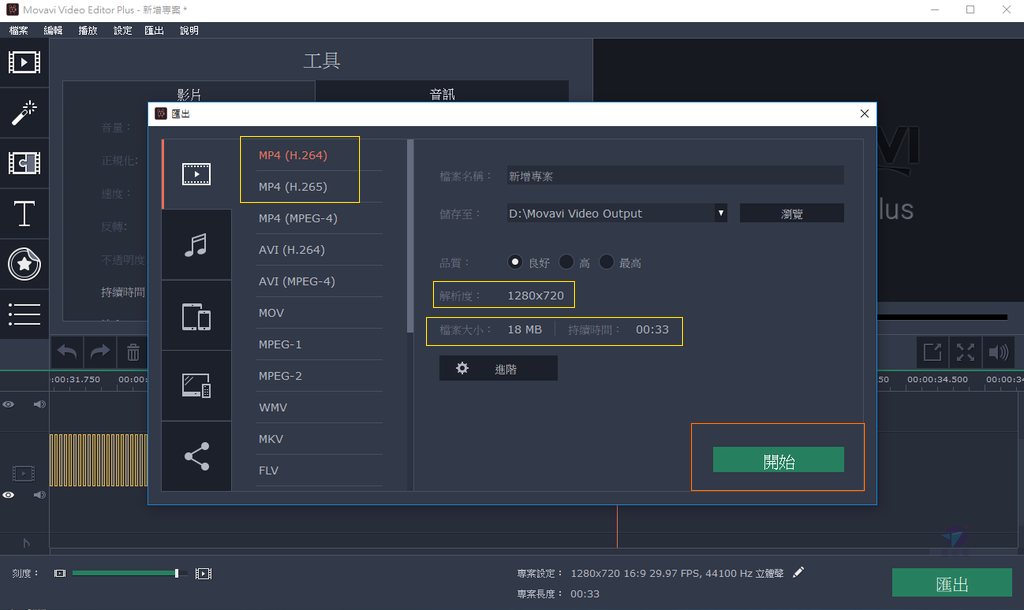Screen dimensions: 1024x610
Task: Choose MPEG-1 format
Action: [x=280, y=344]
